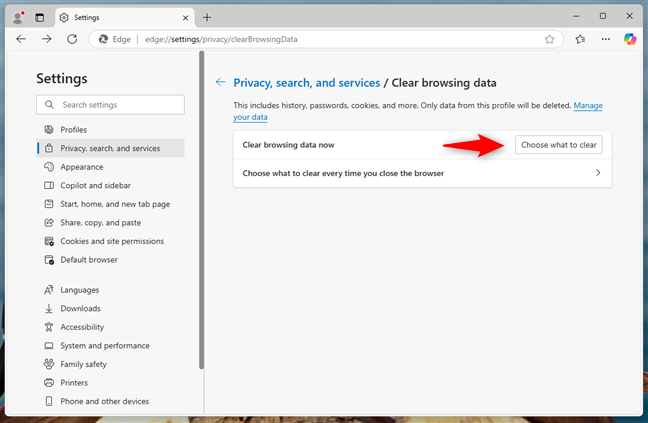This screenshot has height=423, width=648.
Task: Select Privacy, search, and services section
Action: coord(110,148)
